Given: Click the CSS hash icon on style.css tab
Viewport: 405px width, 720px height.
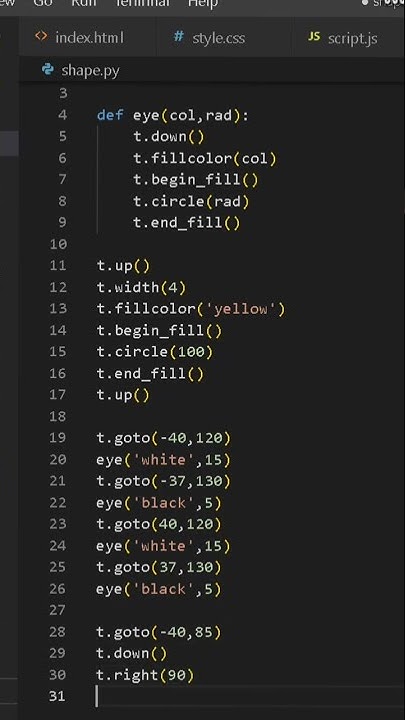Looking at the screenshot, I should 179,36.
